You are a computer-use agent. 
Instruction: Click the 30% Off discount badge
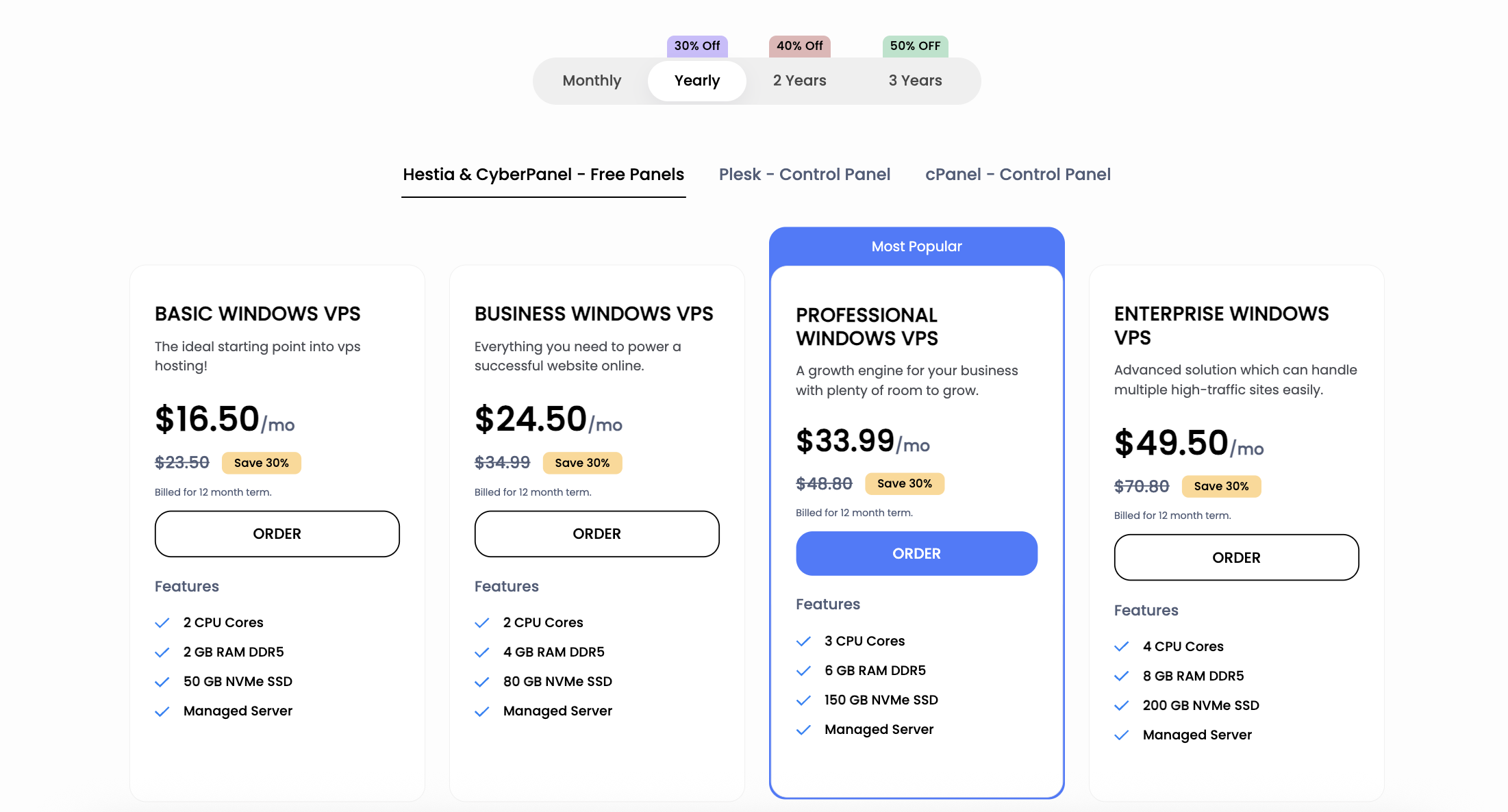coord(697,46)
